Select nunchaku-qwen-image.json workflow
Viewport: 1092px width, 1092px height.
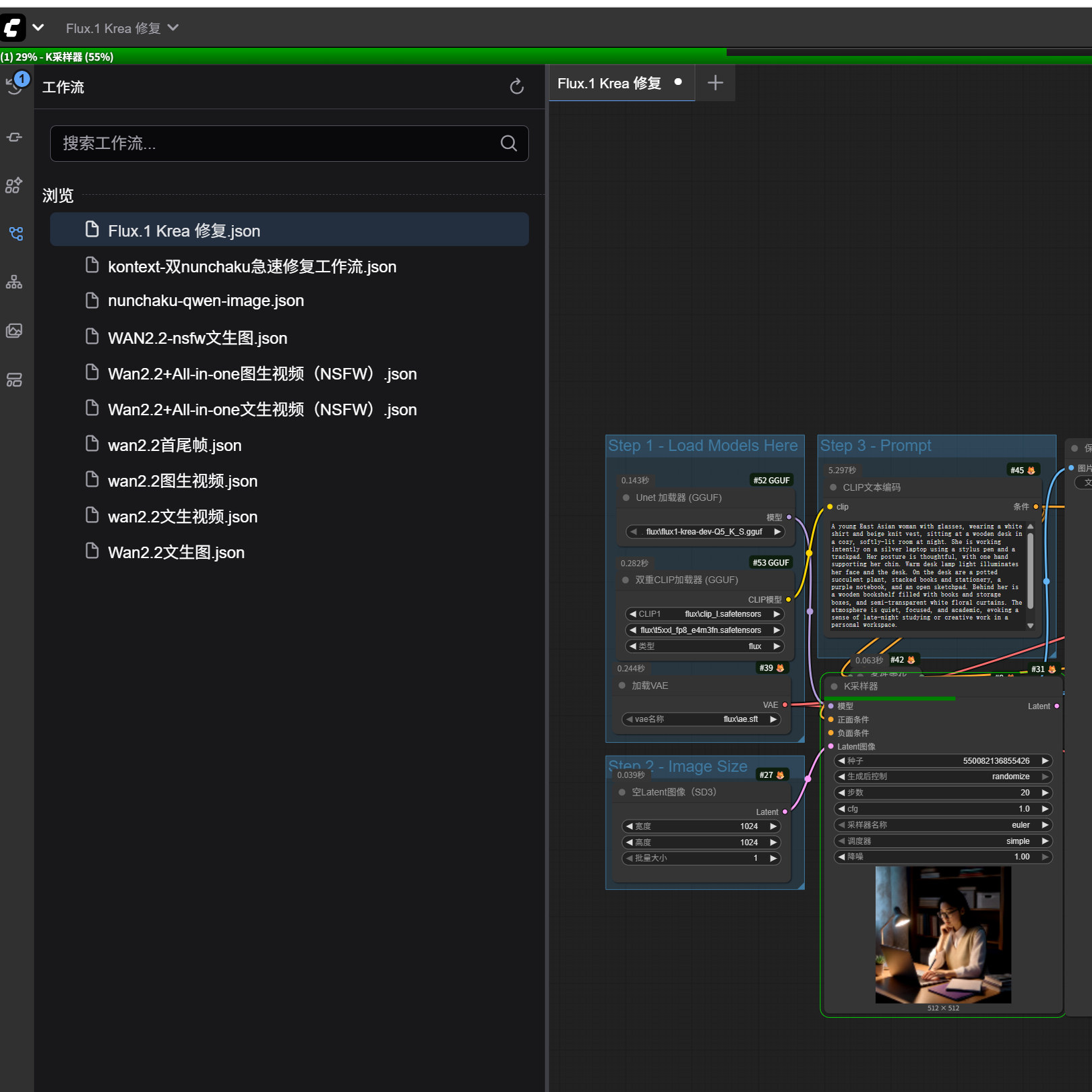206,301
